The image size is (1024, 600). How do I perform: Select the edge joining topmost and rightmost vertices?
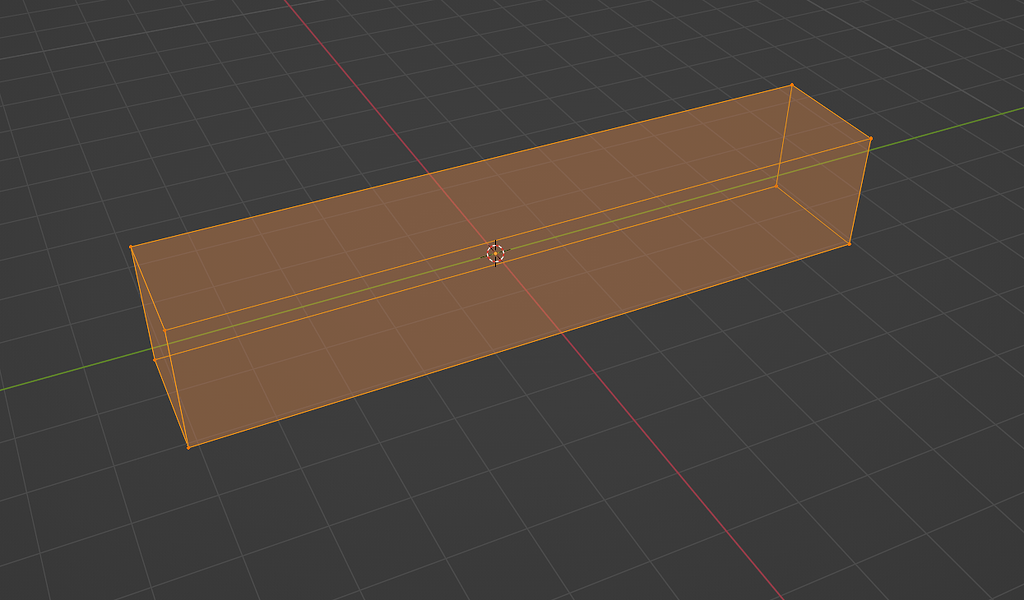(830, 112)
